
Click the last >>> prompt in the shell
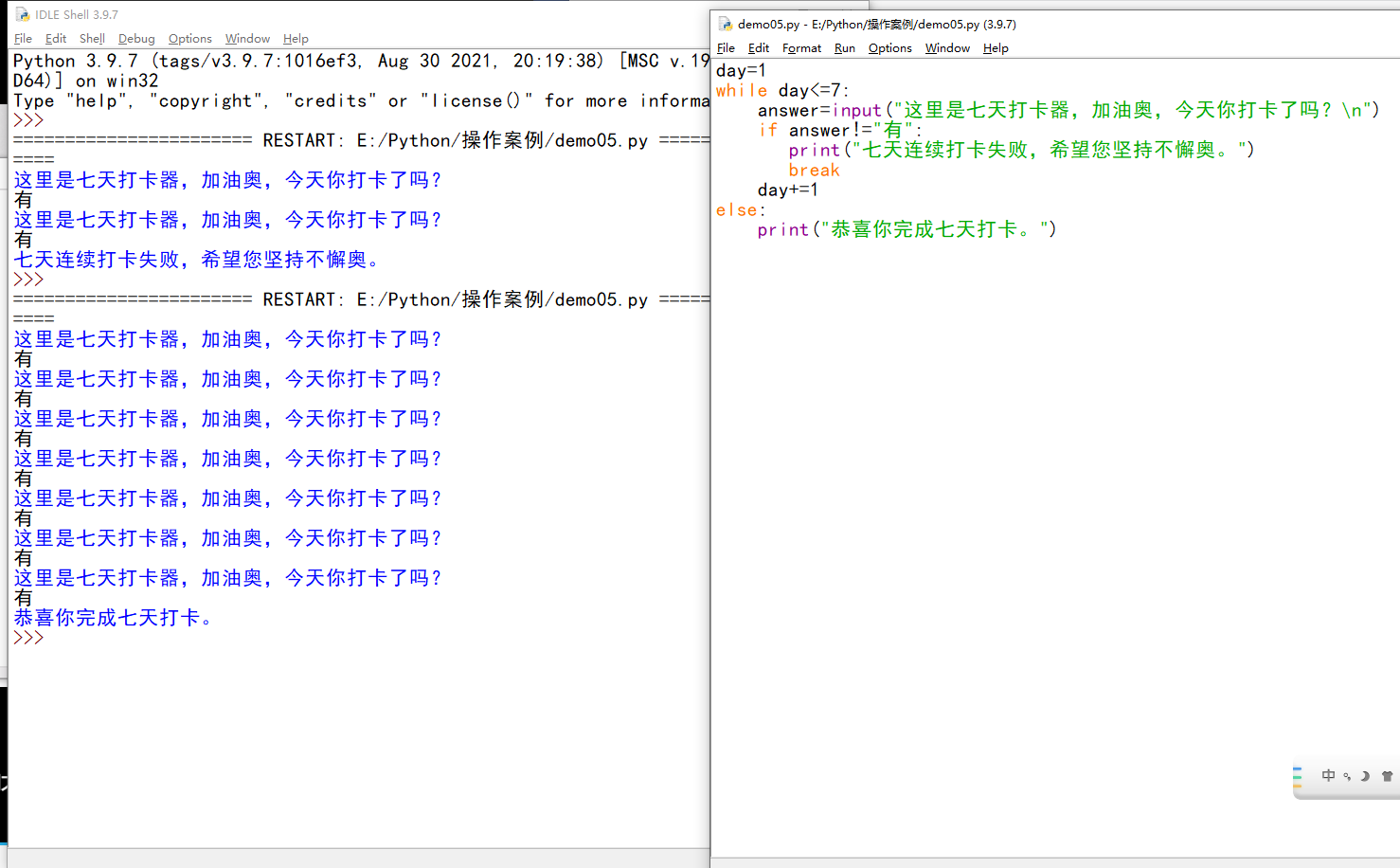[x=28, y=638]
